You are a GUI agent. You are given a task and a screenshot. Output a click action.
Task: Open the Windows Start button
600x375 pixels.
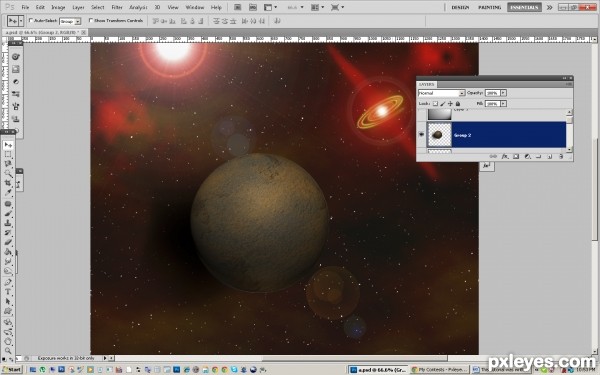coord(11,370)
